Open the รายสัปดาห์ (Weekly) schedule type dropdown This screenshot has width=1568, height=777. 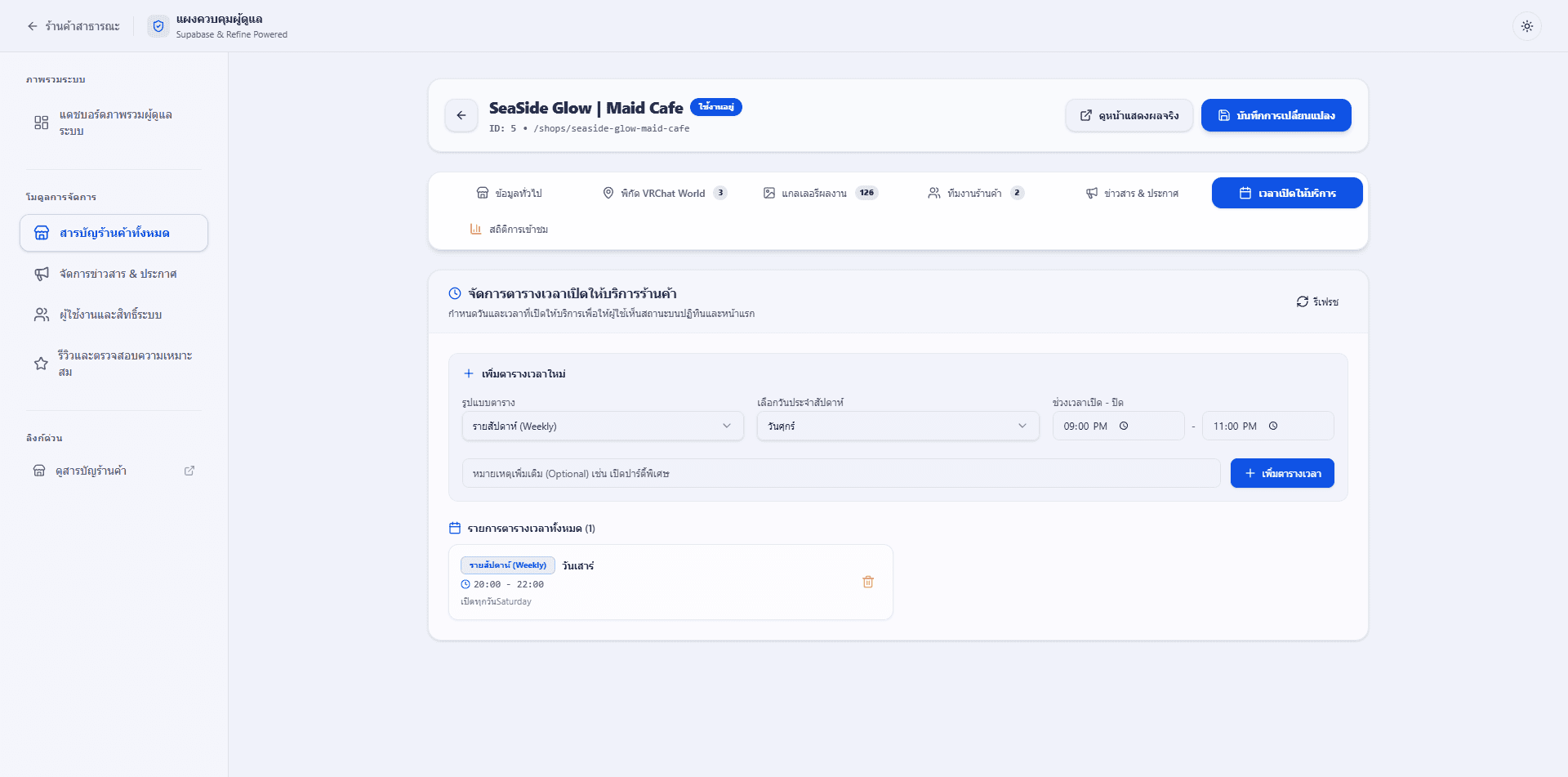click(x=603, y=426)
